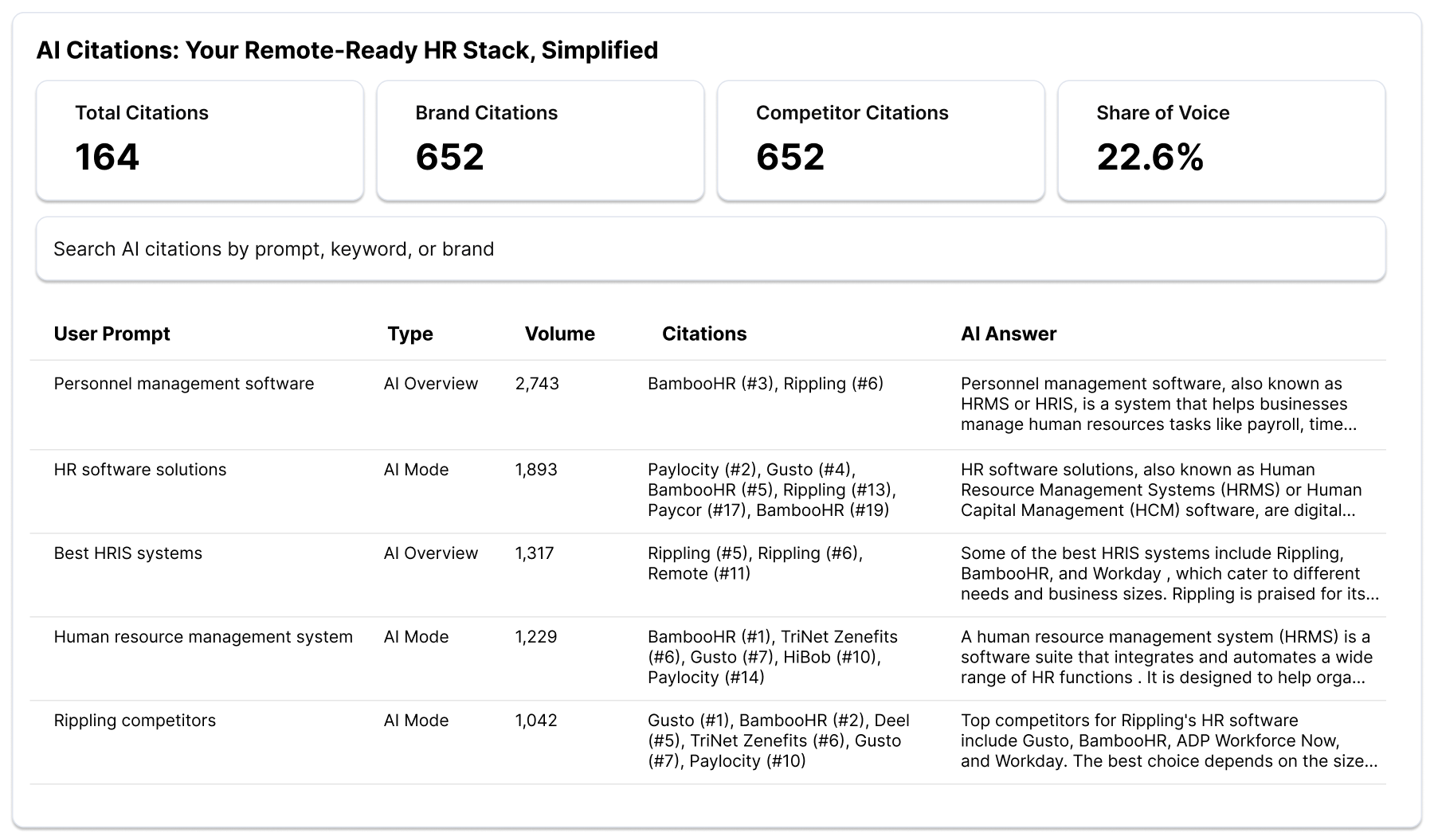The width and height of the screenshot is (1434, 840).
Task: Sort the table by Type column
Action: coord(409,334)
